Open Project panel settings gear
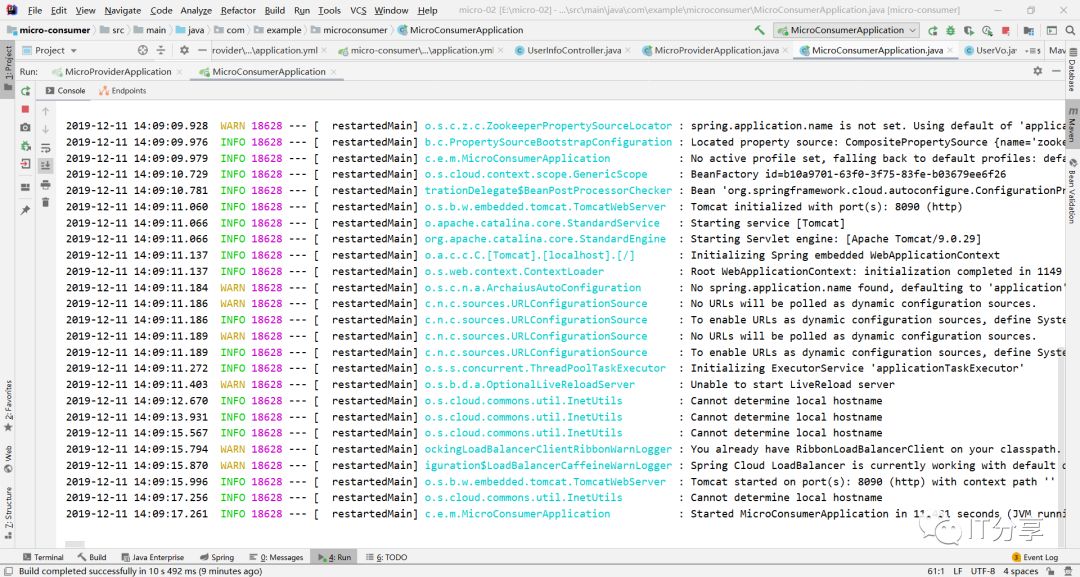This screenshot has width=1080, height=577. [184, 50]
